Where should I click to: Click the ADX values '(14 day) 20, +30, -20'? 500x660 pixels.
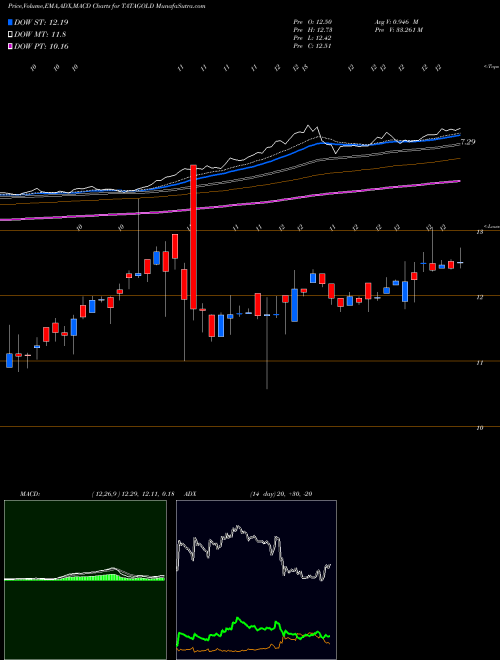coord(281,494)
